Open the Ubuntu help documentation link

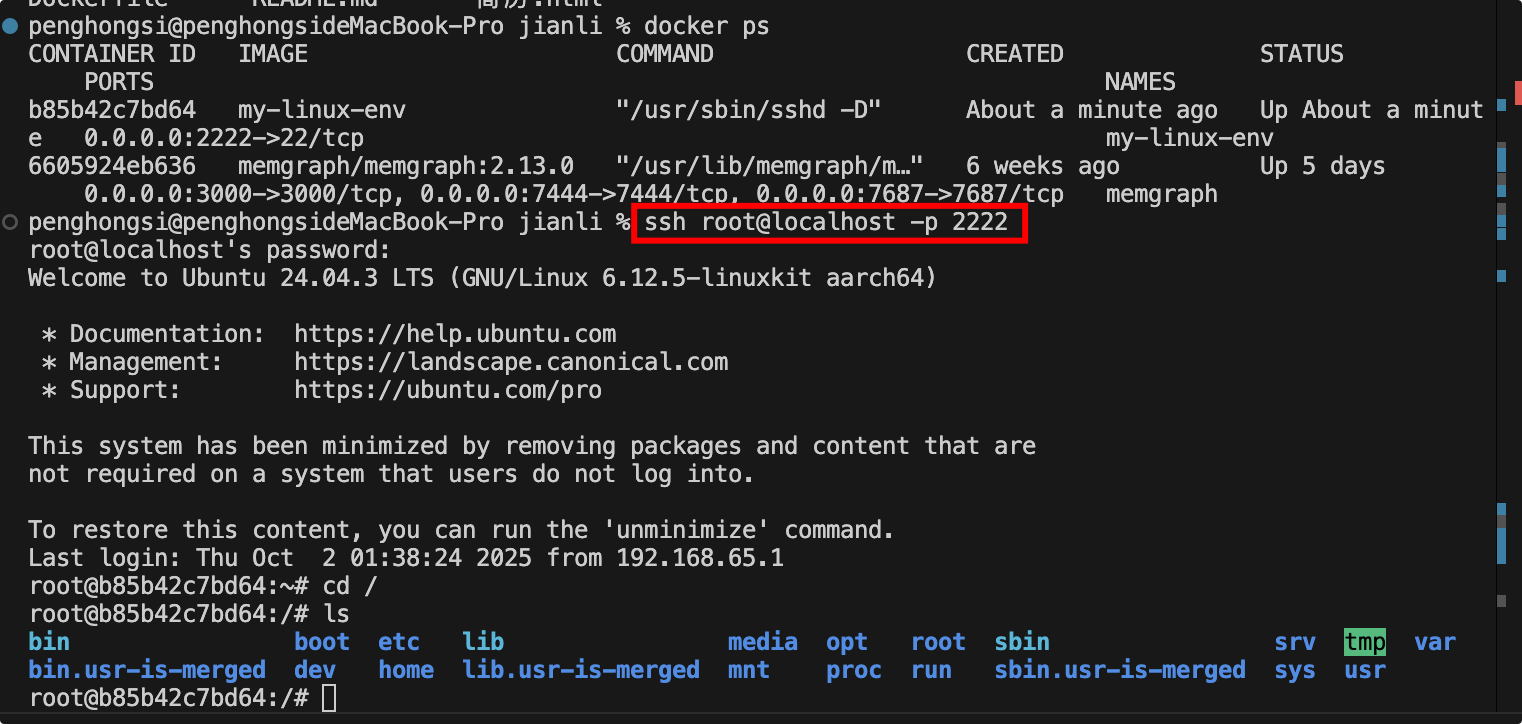455,334
